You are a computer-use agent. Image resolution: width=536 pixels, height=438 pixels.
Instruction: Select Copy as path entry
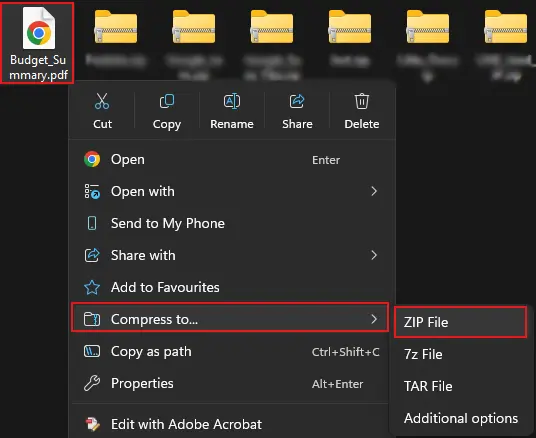[230, 351]
